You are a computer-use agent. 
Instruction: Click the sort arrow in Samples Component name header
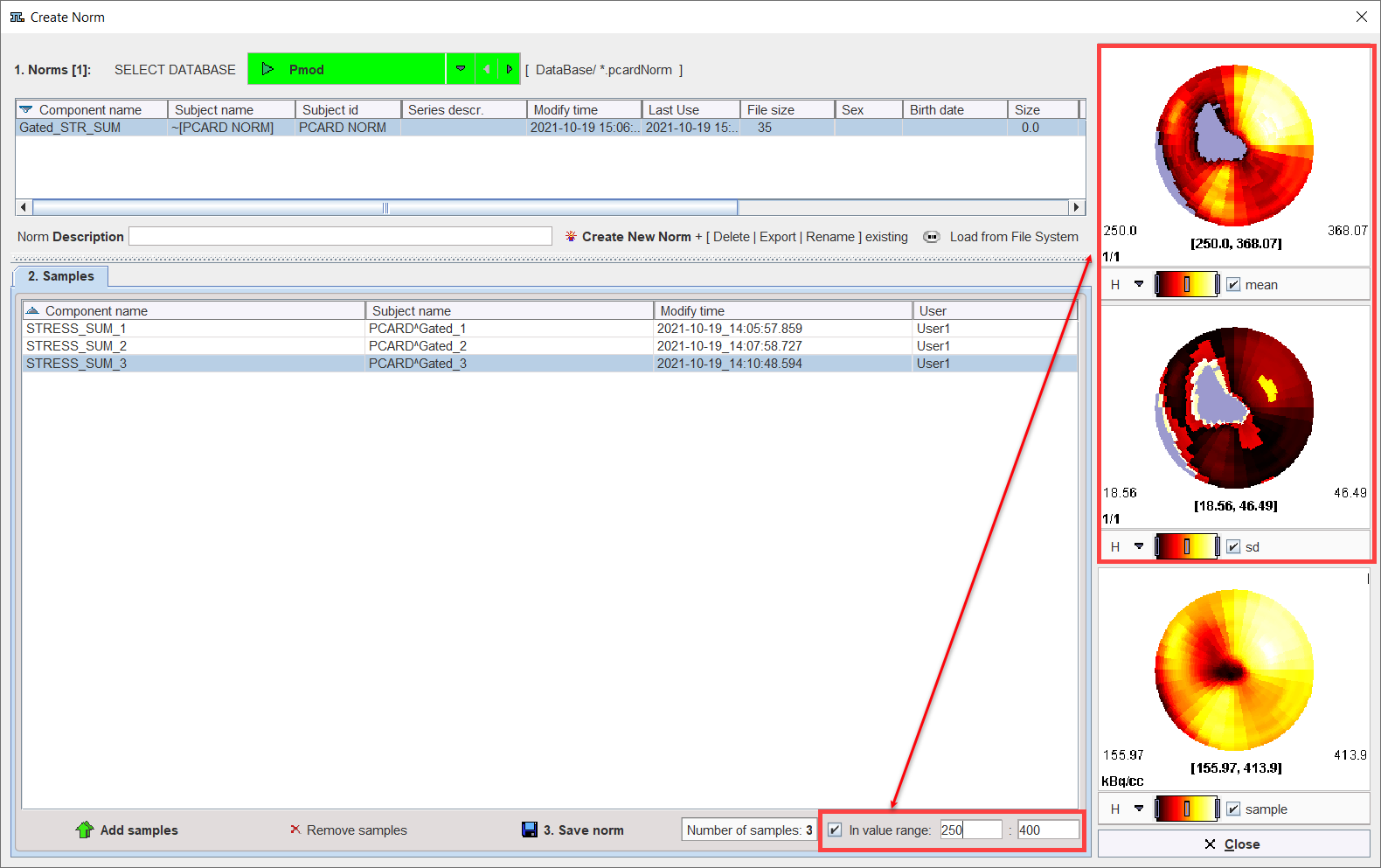point(32,310)
